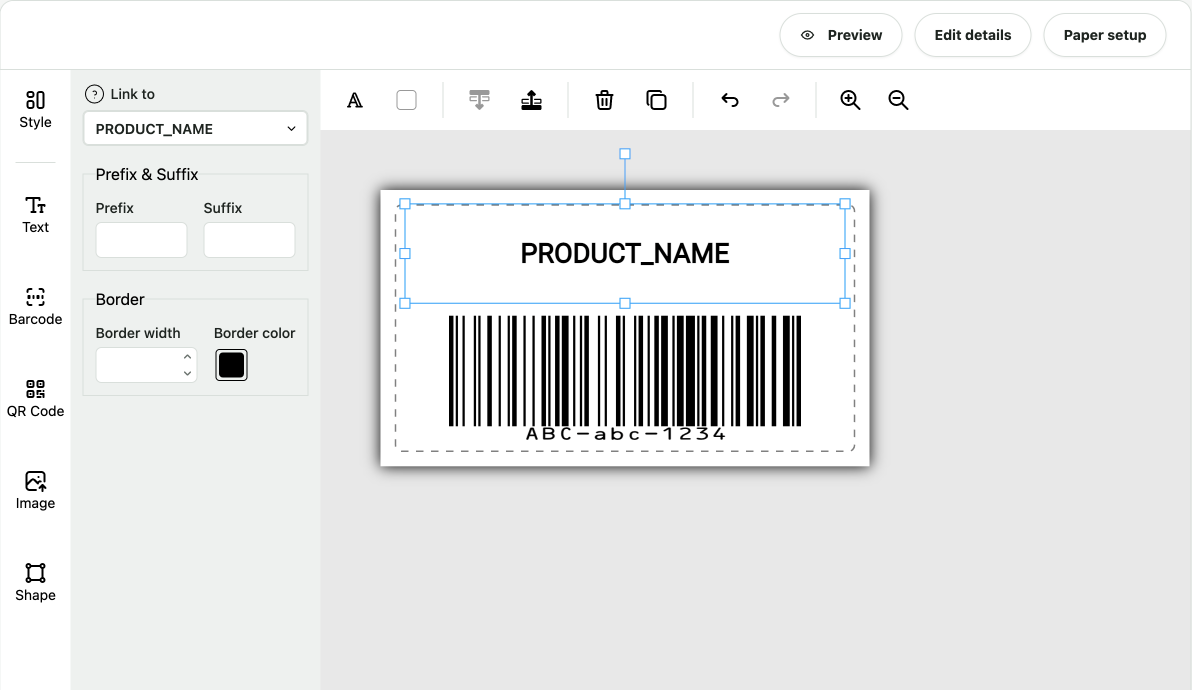Click the right-middle resize handle of text box
This screenshot has height=690, width=1192.
(x=845, y=254)
